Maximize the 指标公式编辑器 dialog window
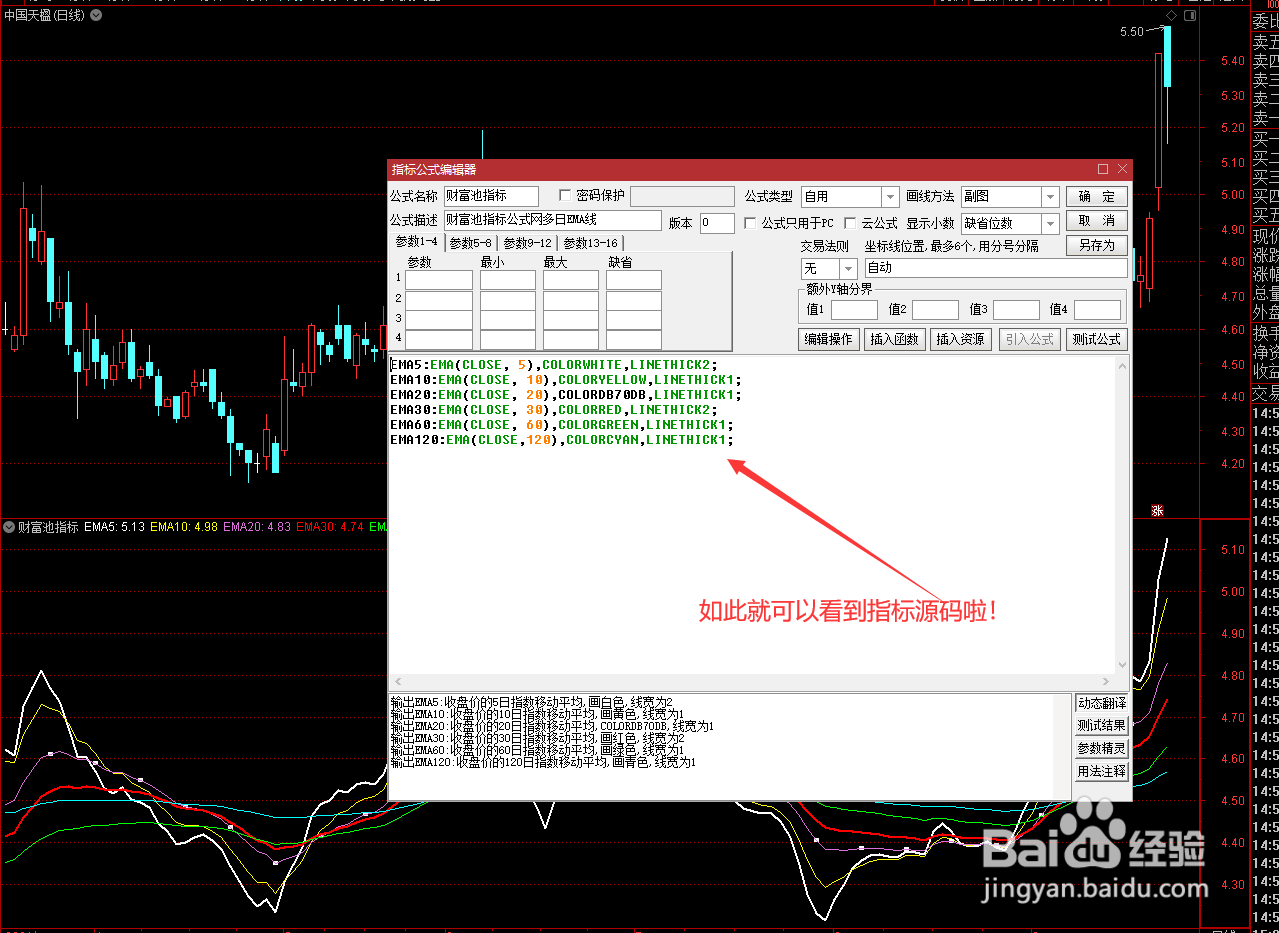This screenshot has width=1279, height=933. tap(1103, 169)
